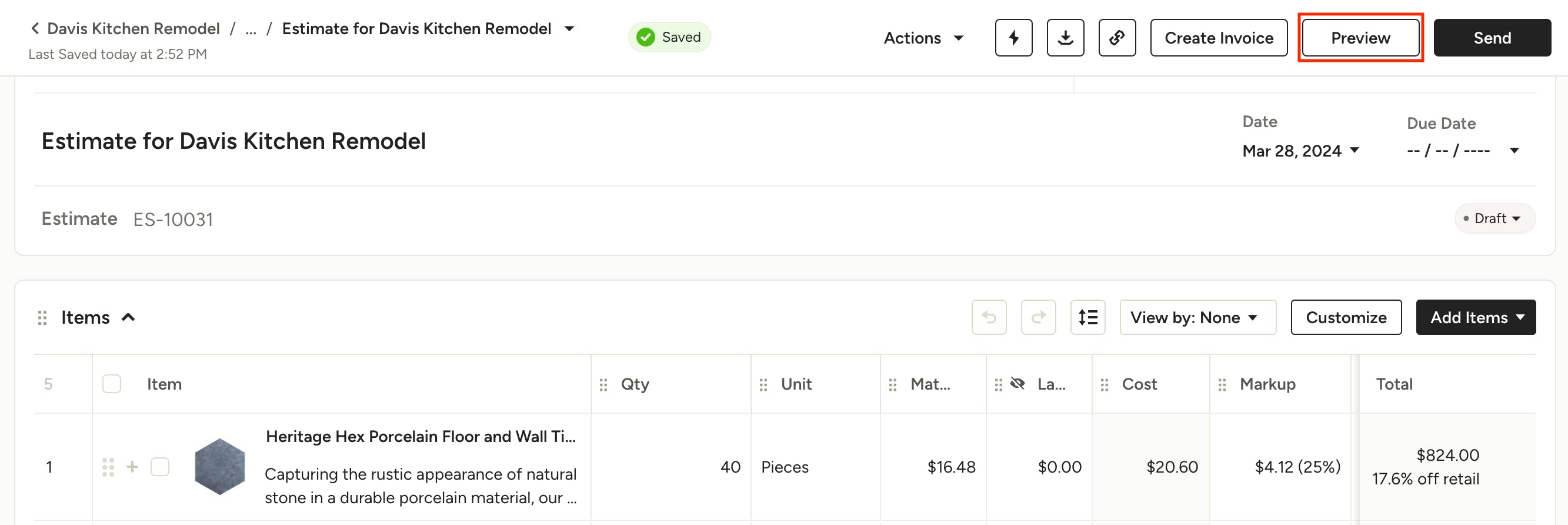Click the plus icon on row 1
The width and height of the screenshot is (1568, 525).
coord(132,467)
